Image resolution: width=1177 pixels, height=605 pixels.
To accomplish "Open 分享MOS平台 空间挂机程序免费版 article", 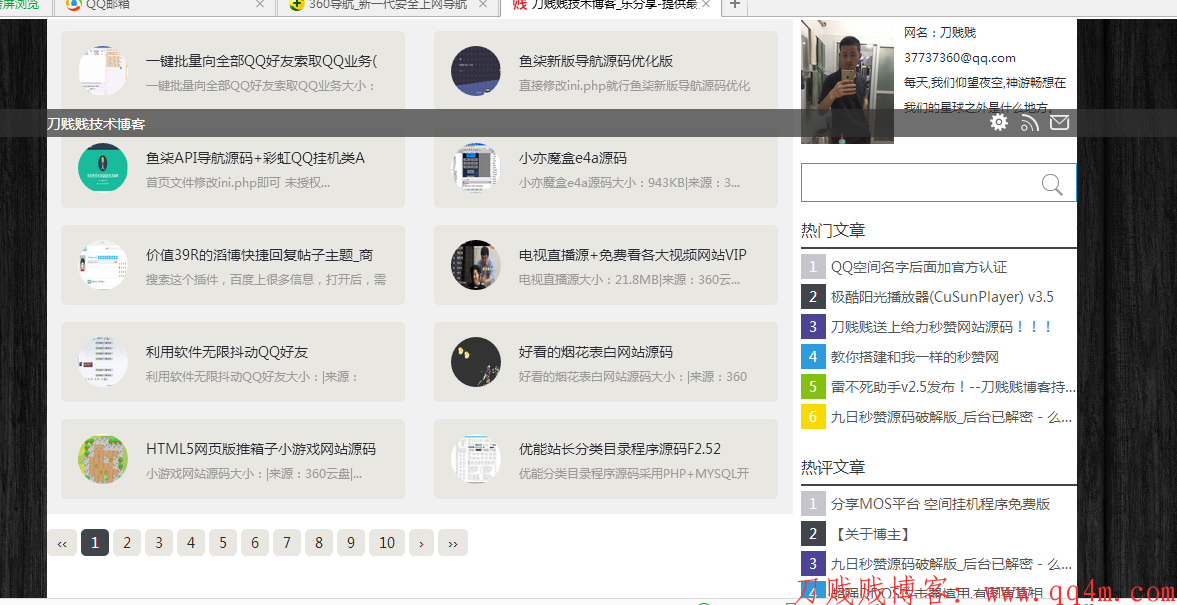I will (940, 504).
